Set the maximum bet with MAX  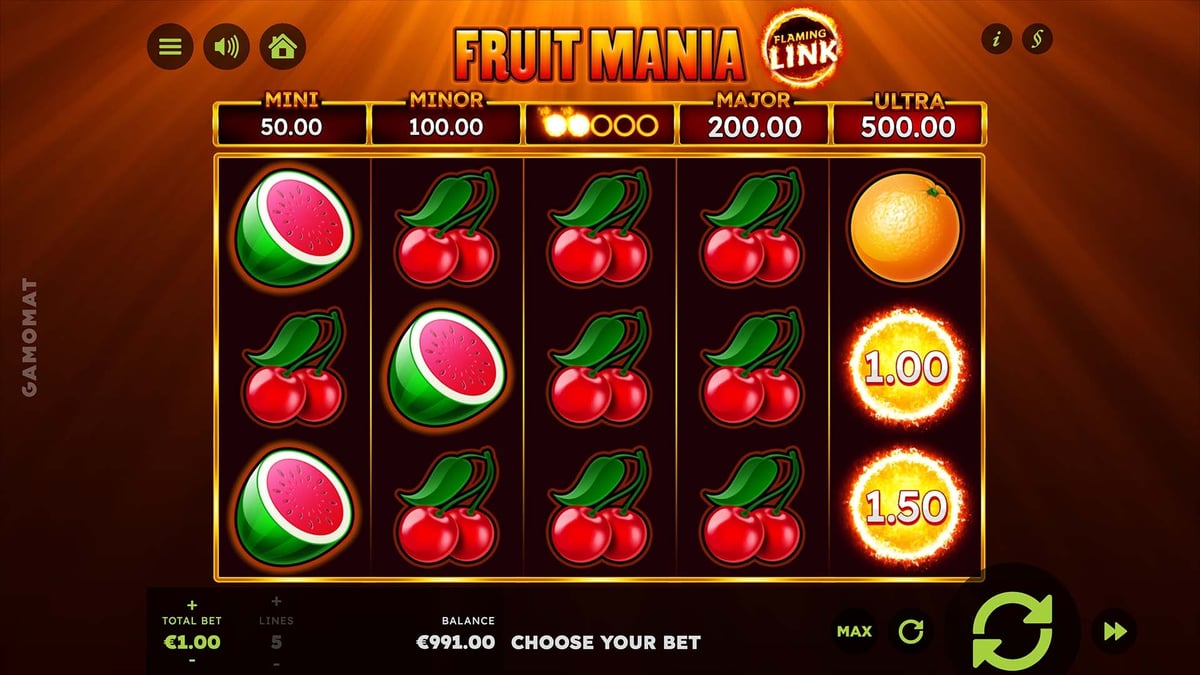pyautogui.click(x=854, y=631)
